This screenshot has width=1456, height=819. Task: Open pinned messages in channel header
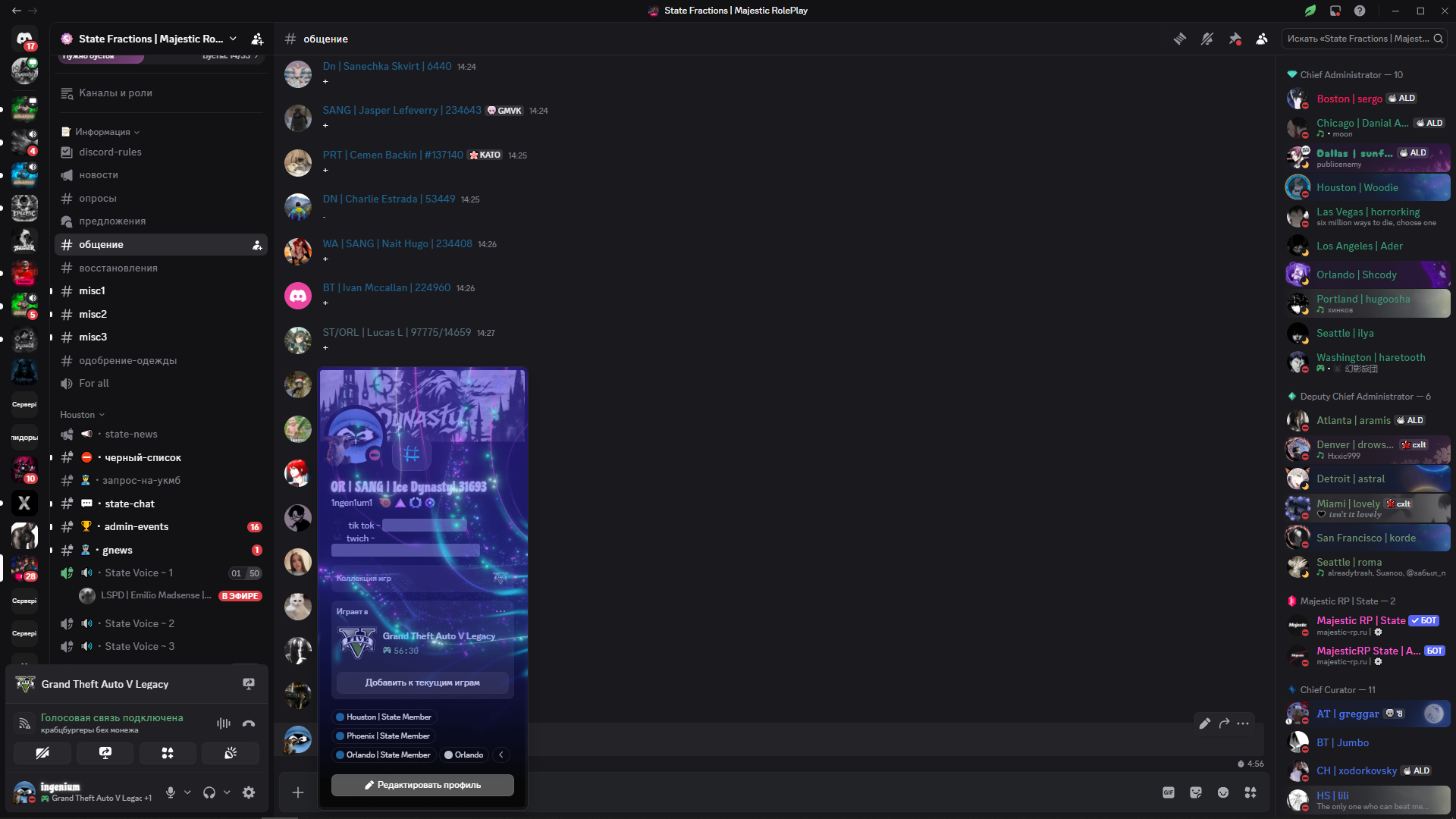pyautogui.click(x=1235, y=39)
